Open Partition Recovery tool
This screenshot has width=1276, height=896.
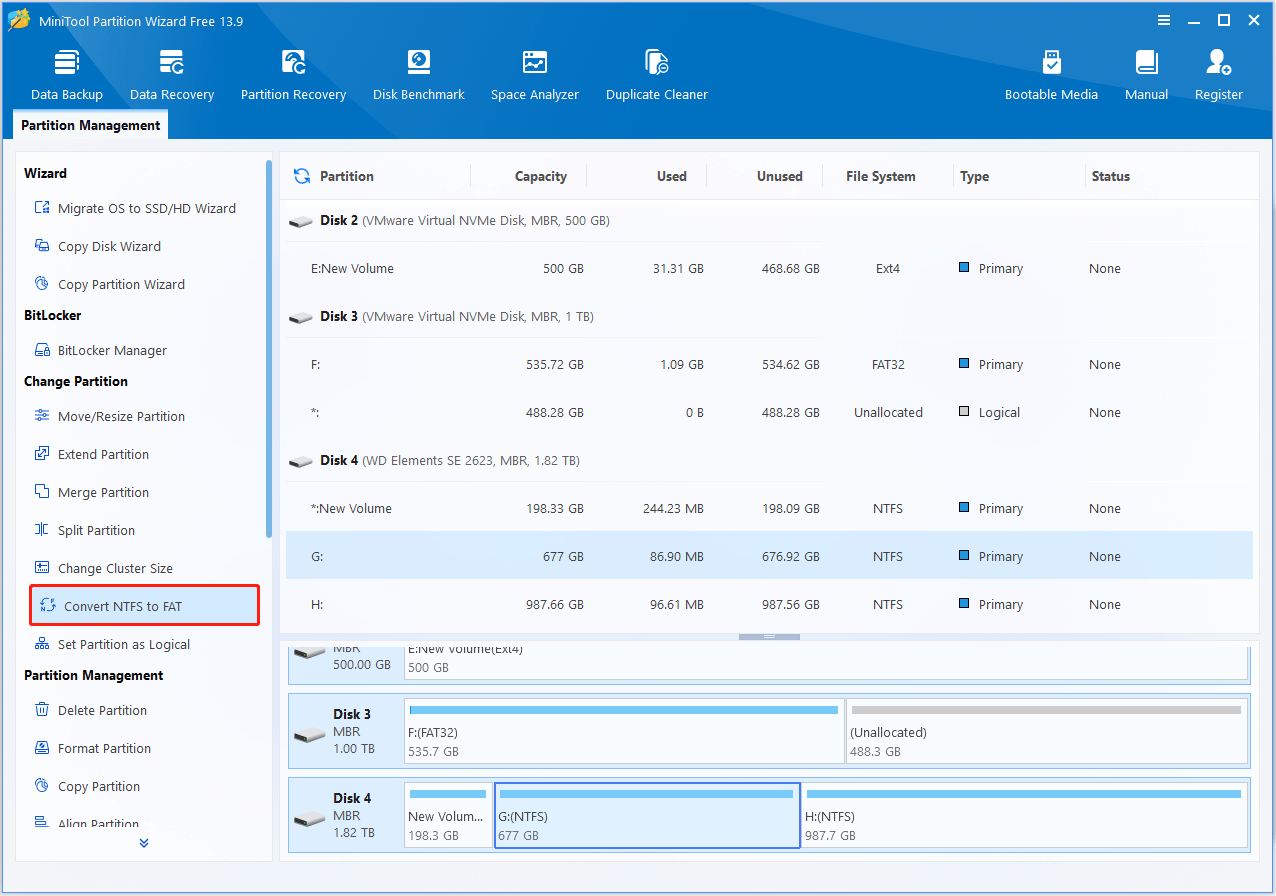(293, 75)
